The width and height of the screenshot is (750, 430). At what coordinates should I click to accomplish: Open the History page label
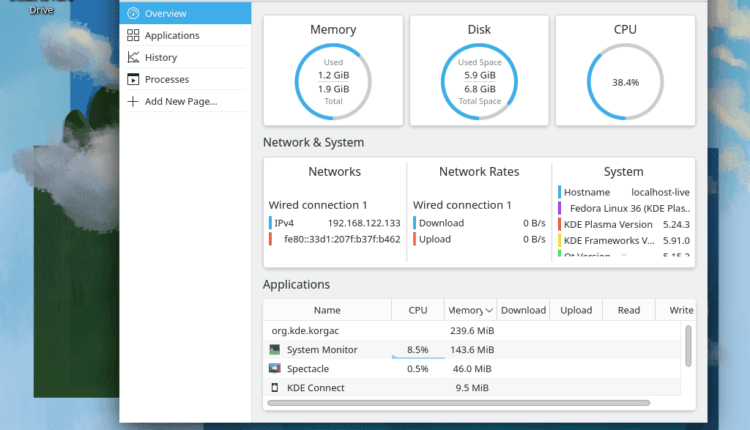pyautogui.click(x=160, y=58)
